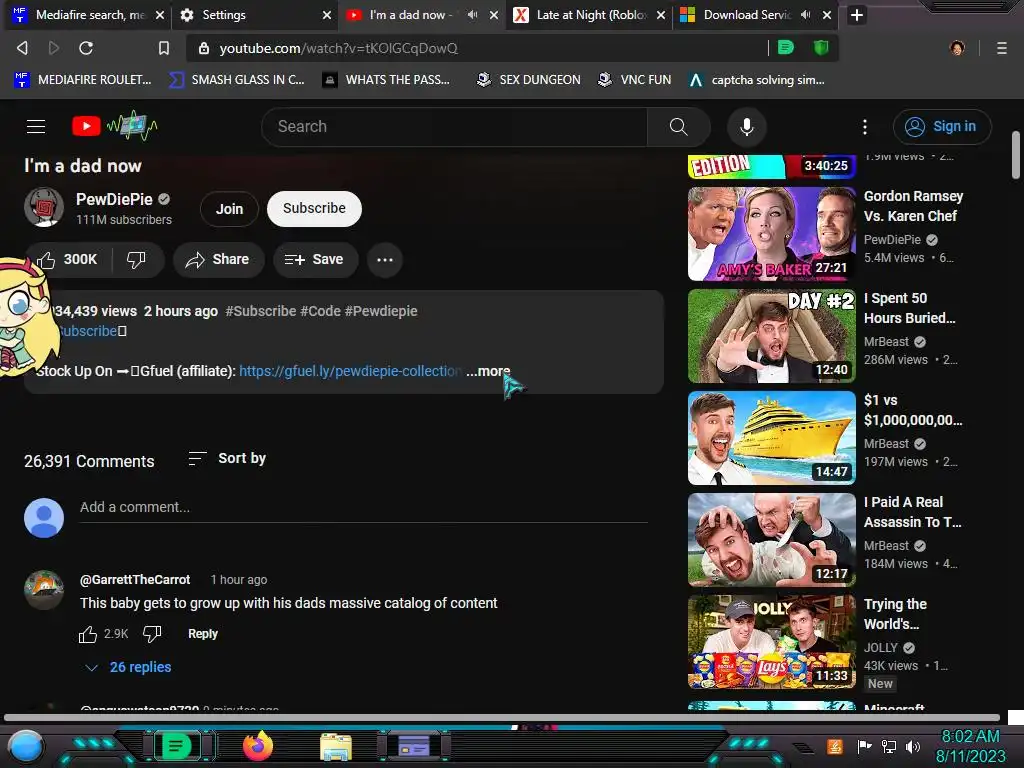Open the green reader icon in address bar
Screen dimensions: 1024x768
tap(786, 48)
